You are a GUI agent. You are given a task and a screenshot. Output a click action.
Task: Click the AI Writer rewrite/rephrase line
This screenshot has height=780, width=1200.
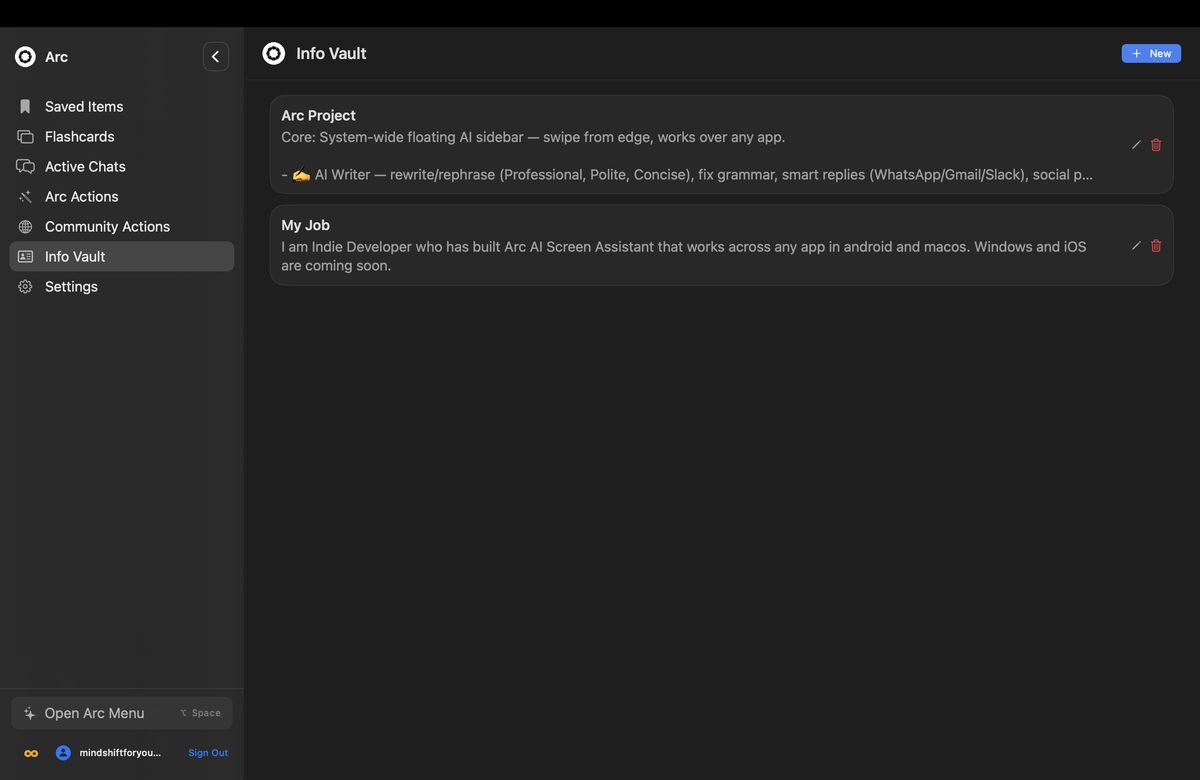[687, 174]
